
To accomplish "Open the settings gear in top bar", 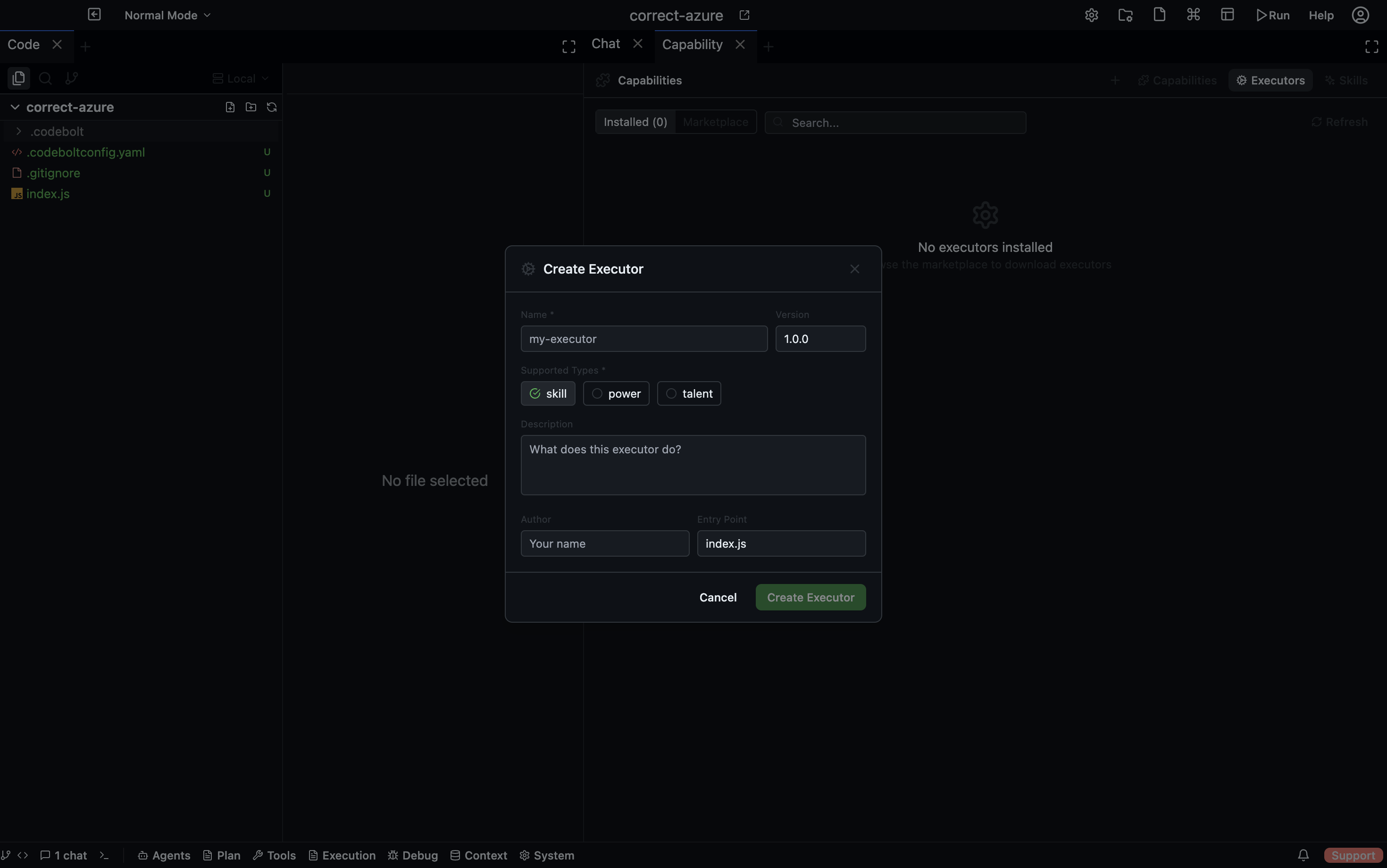I will [1091, 16].
